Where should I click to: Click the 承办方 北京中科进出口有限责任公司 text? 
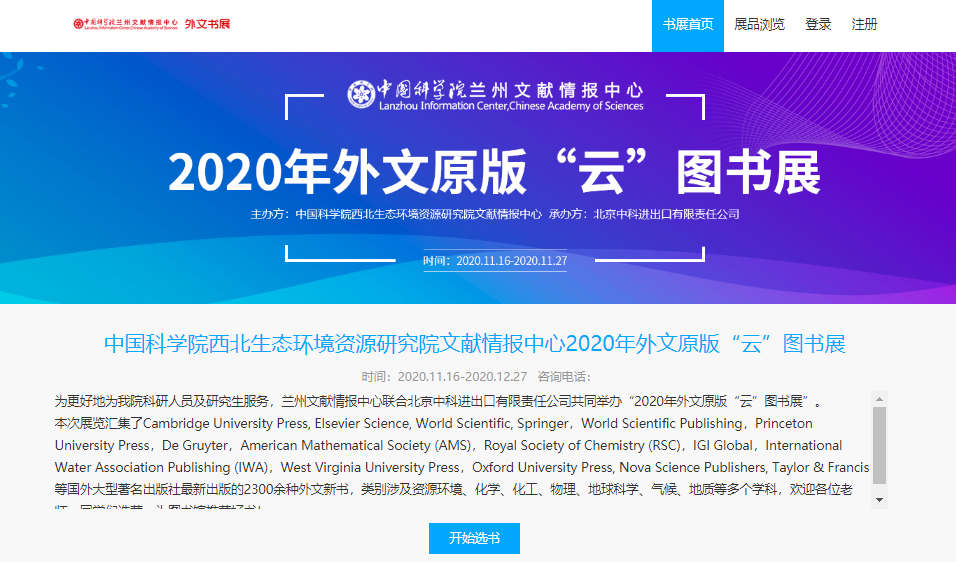click(644, 214)
